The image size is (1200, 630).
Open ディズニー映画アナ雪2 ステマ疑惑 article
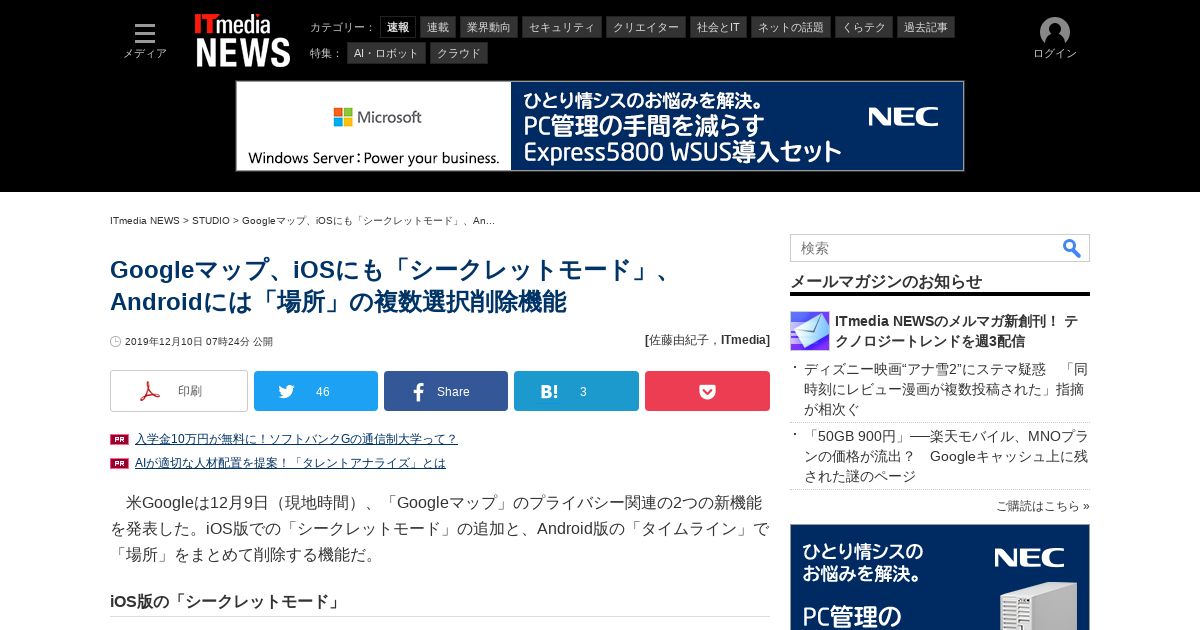click(x=945, y=389)
